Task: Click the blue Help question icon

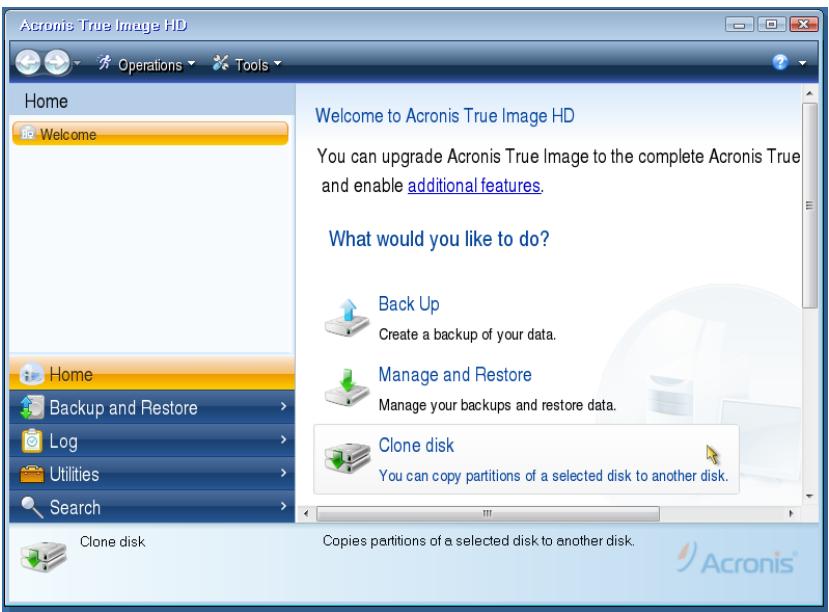Action: pyautogui.click(x=780, y=62)
